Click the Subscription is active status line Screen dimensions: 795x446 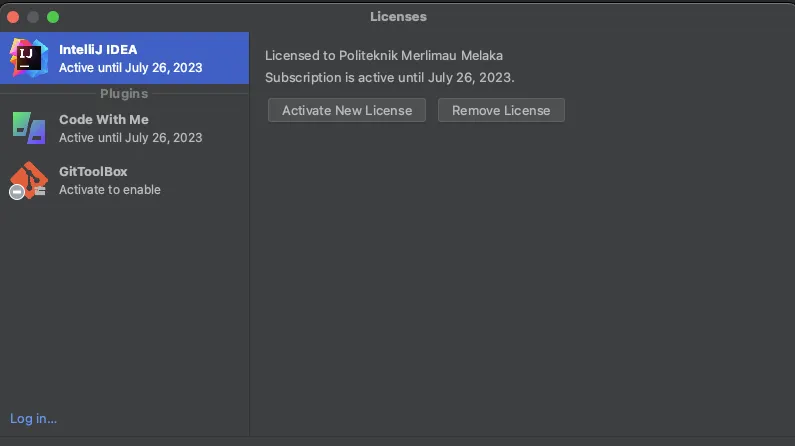(389, 77)
